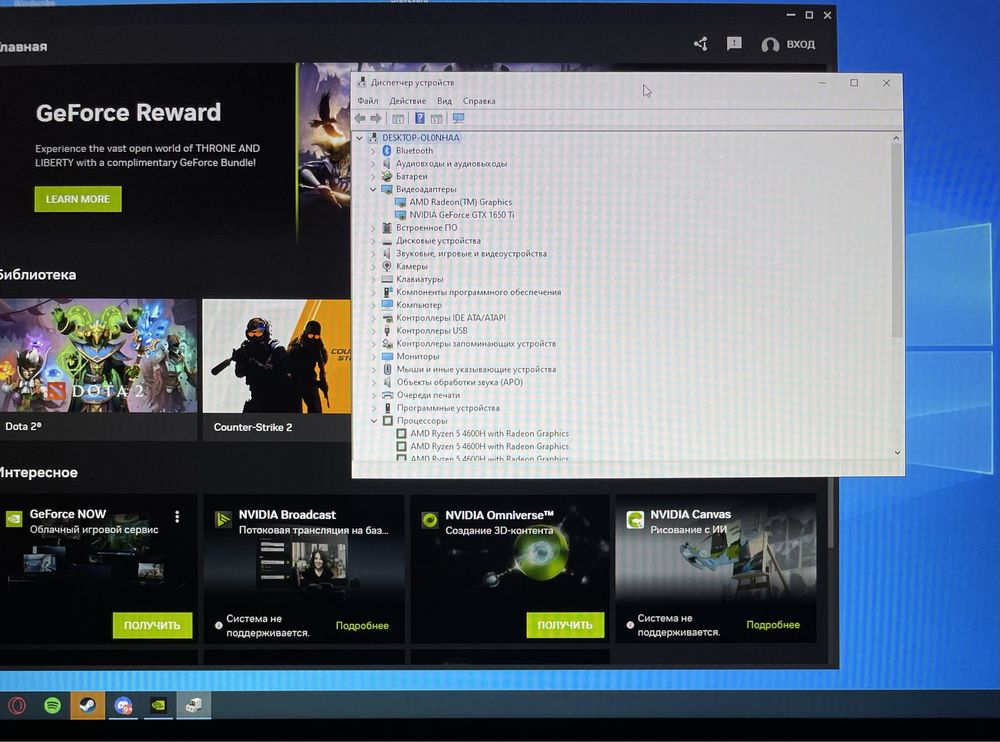Click ПОЛУЧИТЬ on GeForce NOW card
Viewport: 1000px width, 742px height.
(152, 625)
